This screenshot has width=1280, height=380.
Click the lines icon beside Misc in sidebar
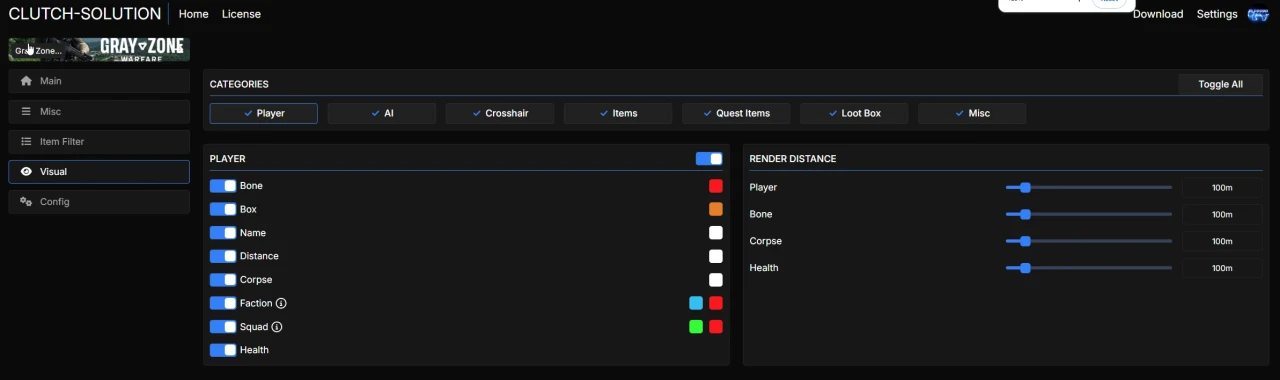tap(26, 111)
